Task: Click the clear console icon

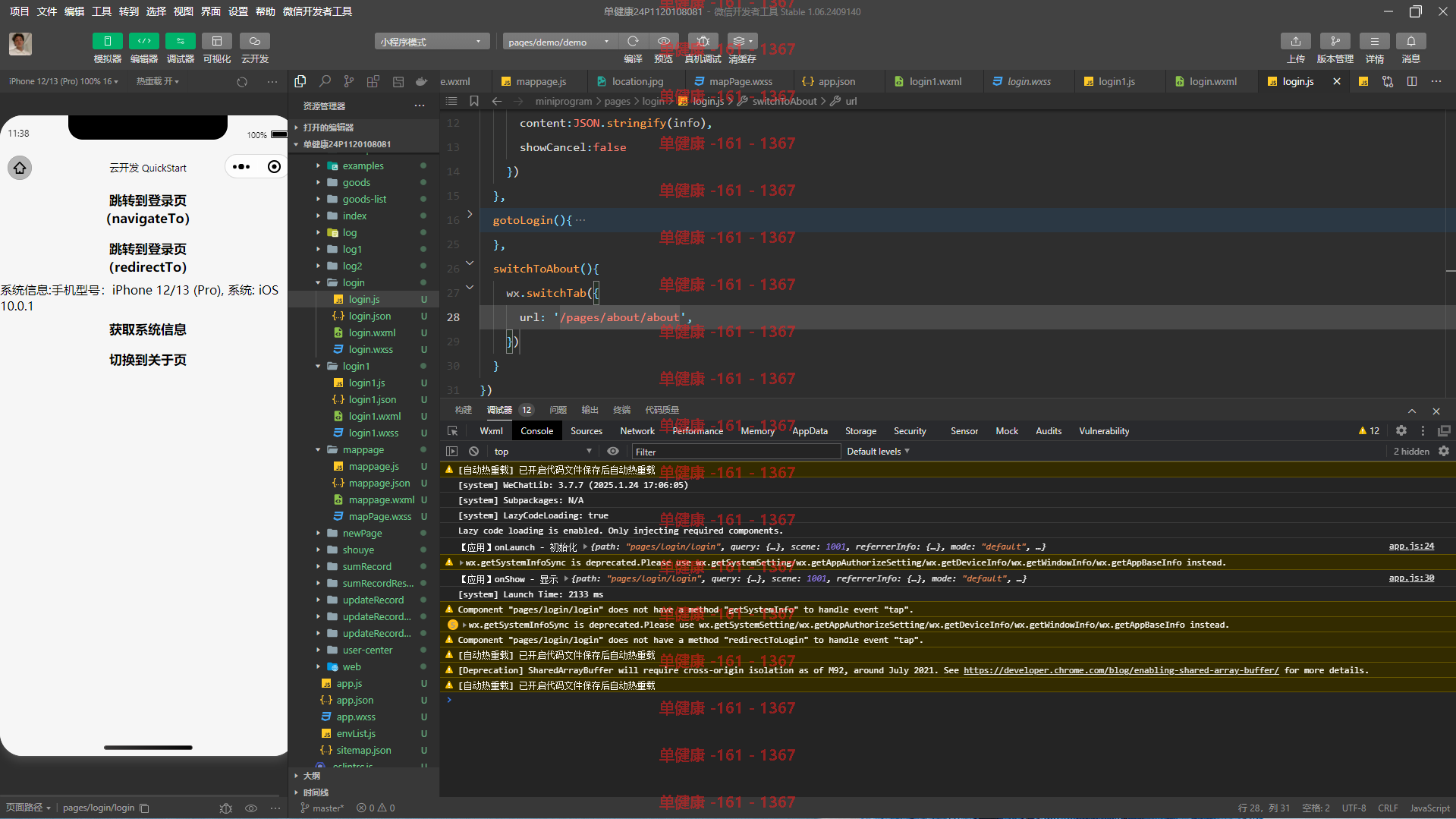Action: 474,451
